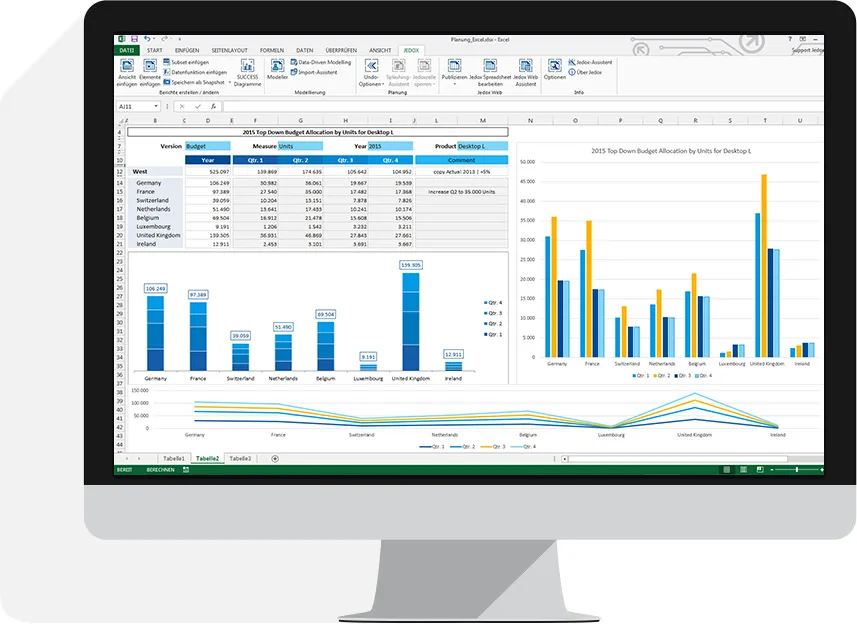The height and width of the screenshot is (624, 857).
Task: Select the Version cell showing Budget
Action: pyautogui.click(x=208, y=146)
